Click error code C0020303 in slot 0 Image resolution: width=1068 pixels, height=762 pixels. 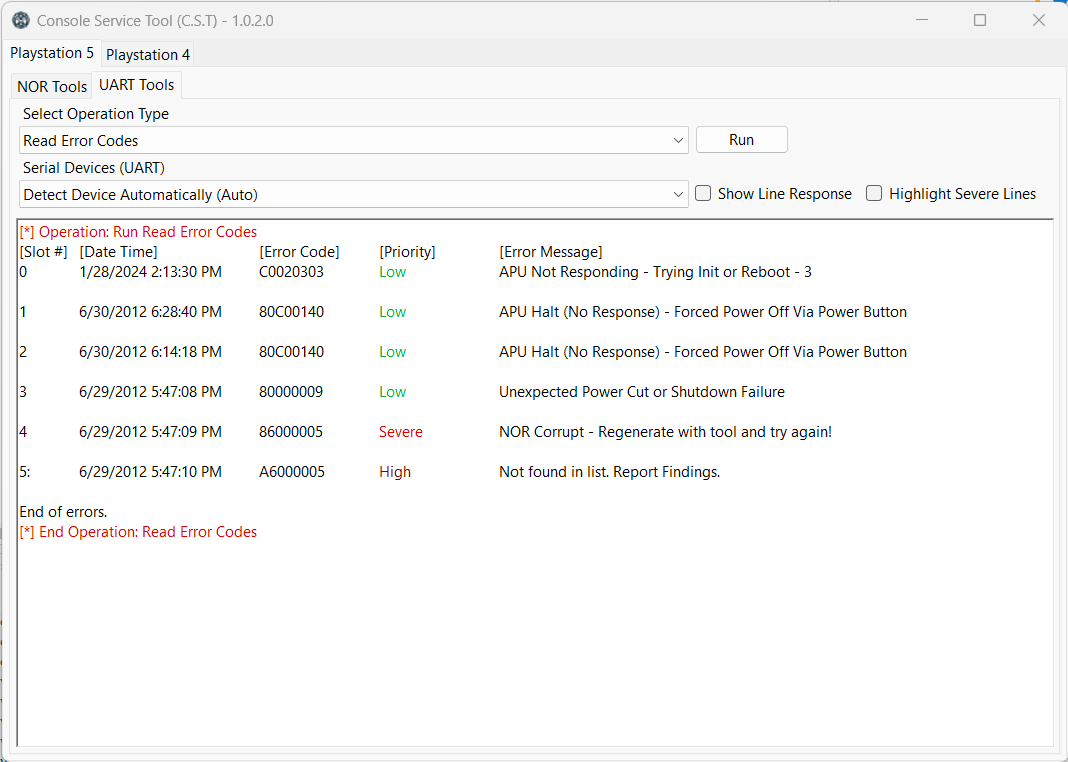pos(291,272)
